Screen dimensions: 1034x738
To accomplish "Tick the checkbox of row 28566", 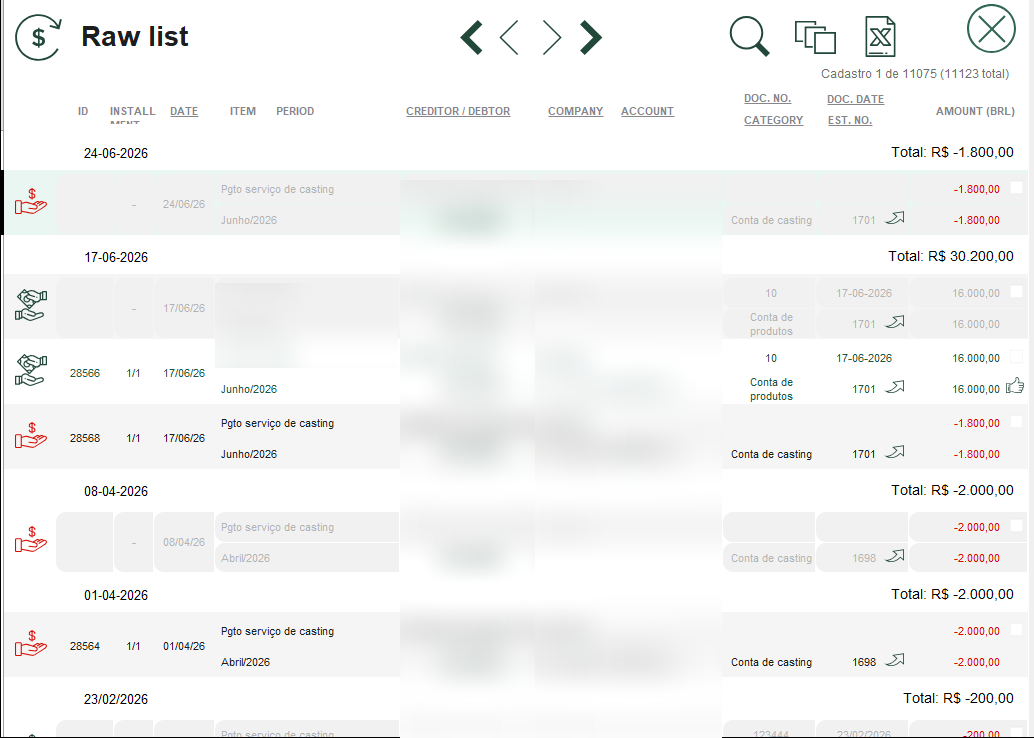I will [x=1016, y=357].
